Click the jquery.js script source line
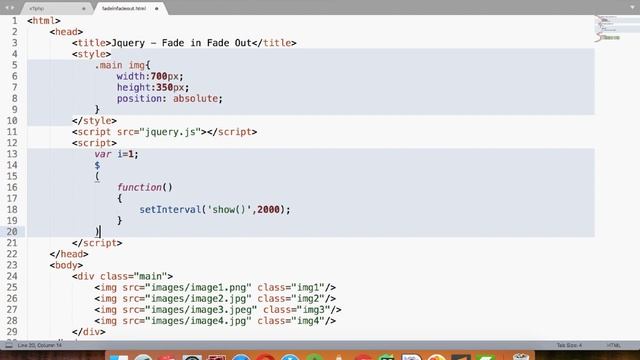 click(x=164, y=132)
